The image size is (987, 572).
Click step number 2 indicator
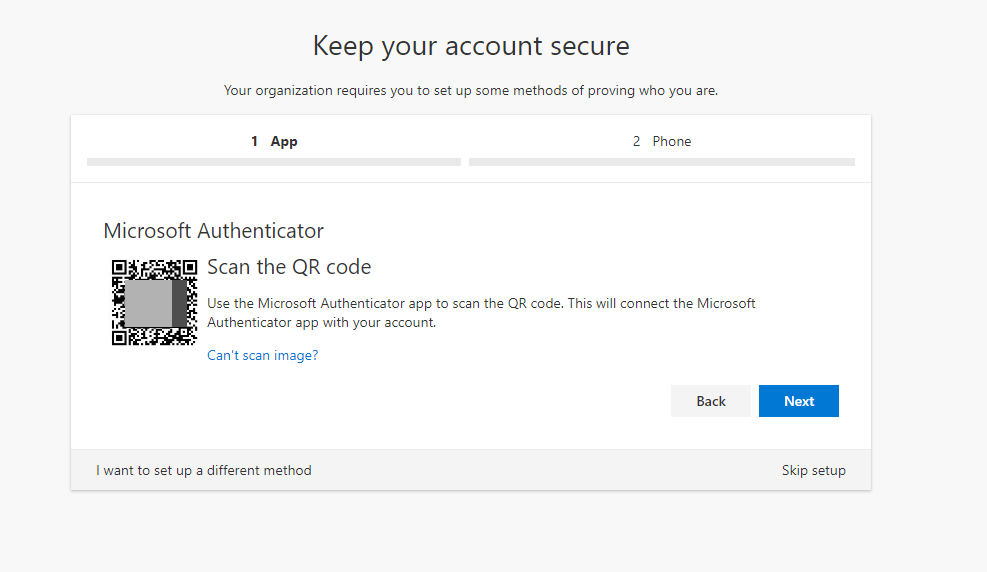[x=636, y=142]
